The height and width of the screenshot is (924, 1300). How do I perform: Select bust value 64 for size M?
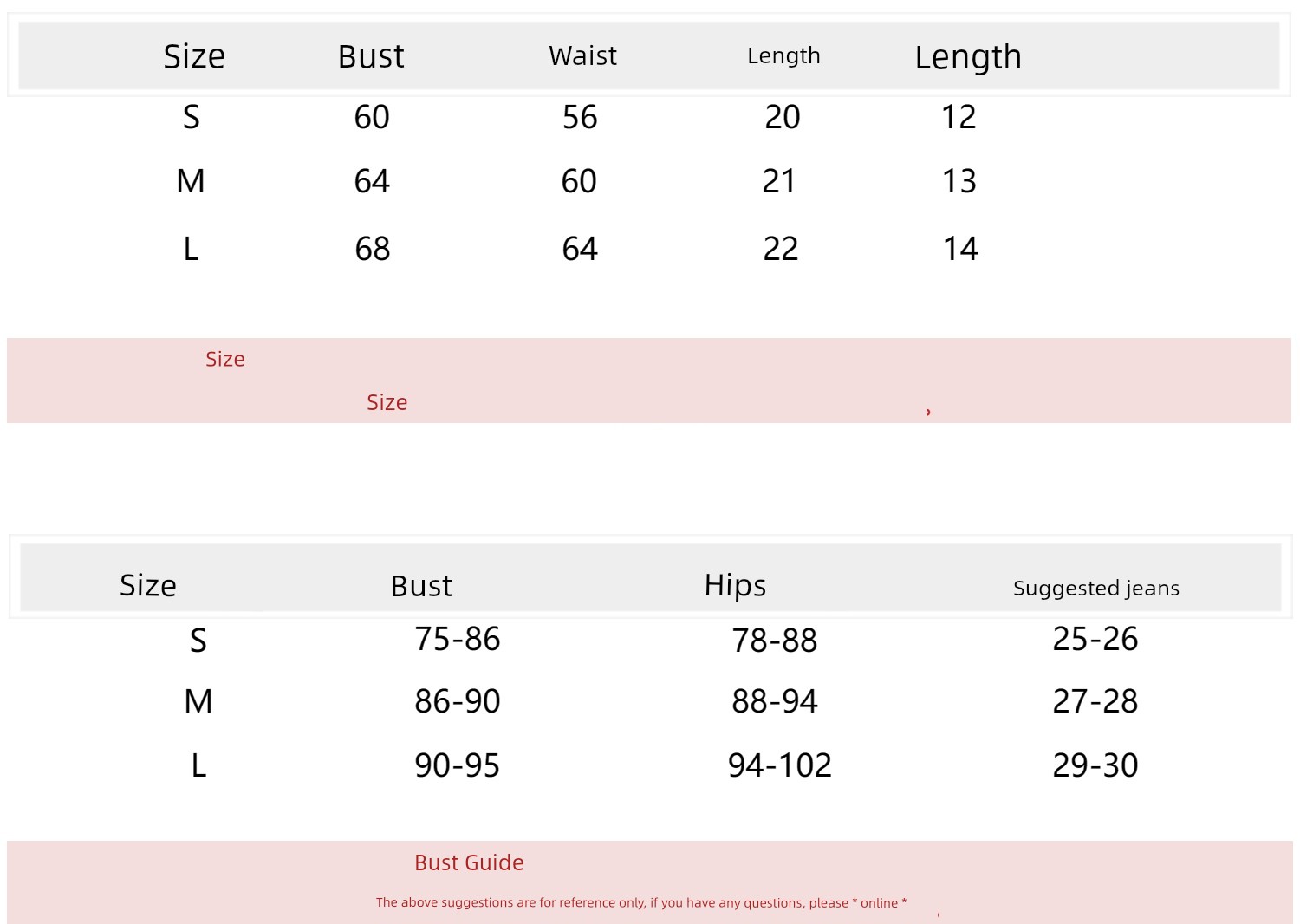(372, 181)
